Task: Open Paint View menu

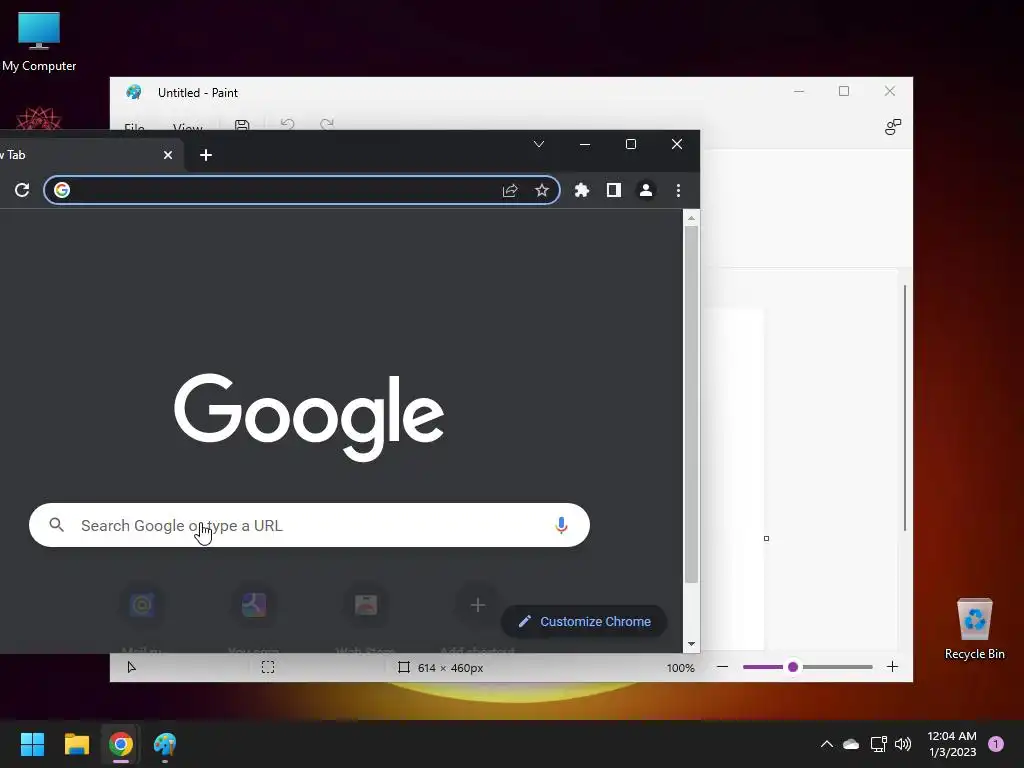Action: 187,126
